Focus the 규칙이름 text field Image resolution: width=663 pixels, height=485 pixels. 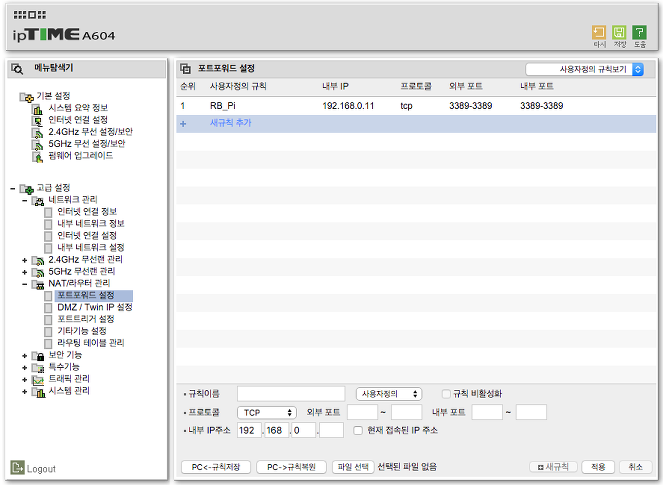point(291,394)
